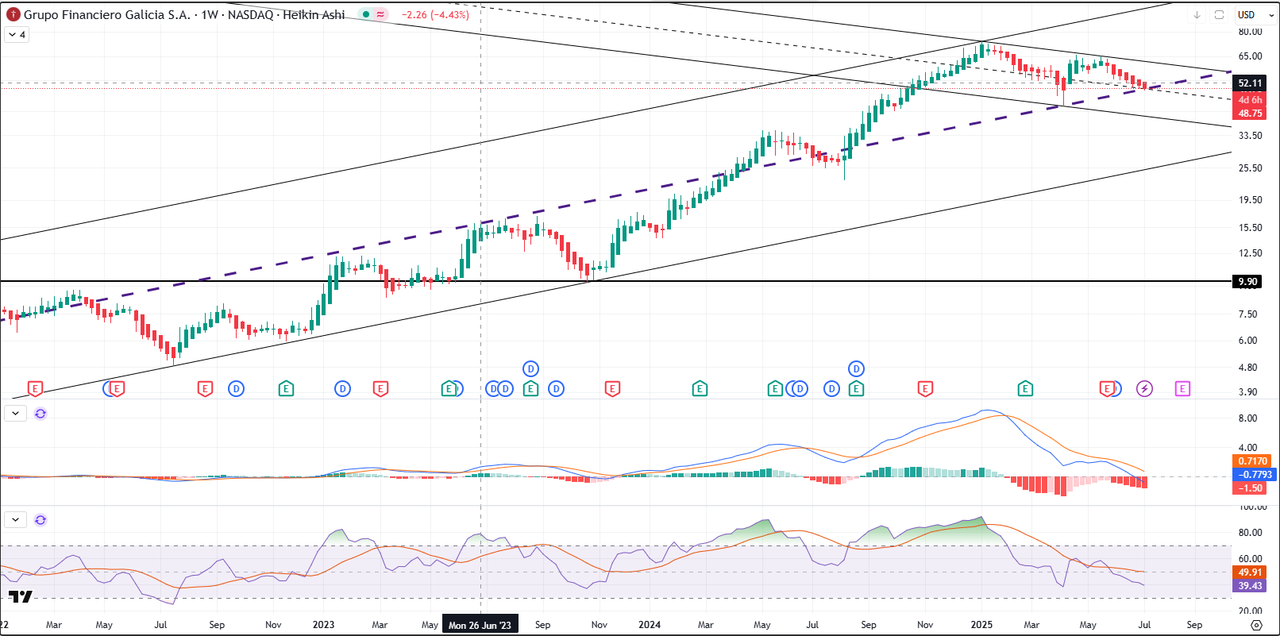Viewport: 1280px width, 636px height.
Task: Click the square frame icon next to USD
Action: pyautogui.click(x=1219, y=15)
